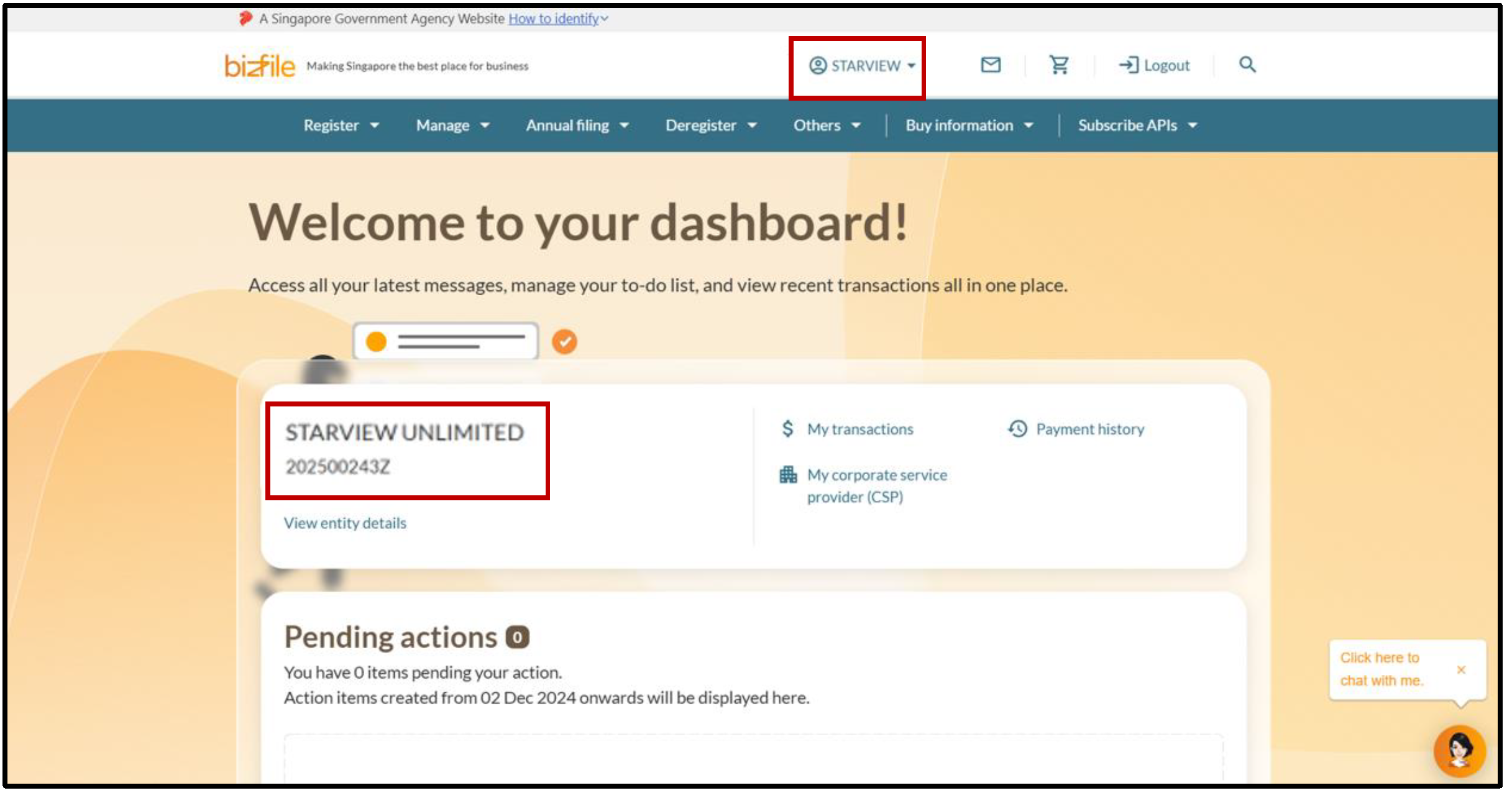Click View entity details link
This screenshot has height=793, width=1512.
pyautogui.click(x=345, y=523)
